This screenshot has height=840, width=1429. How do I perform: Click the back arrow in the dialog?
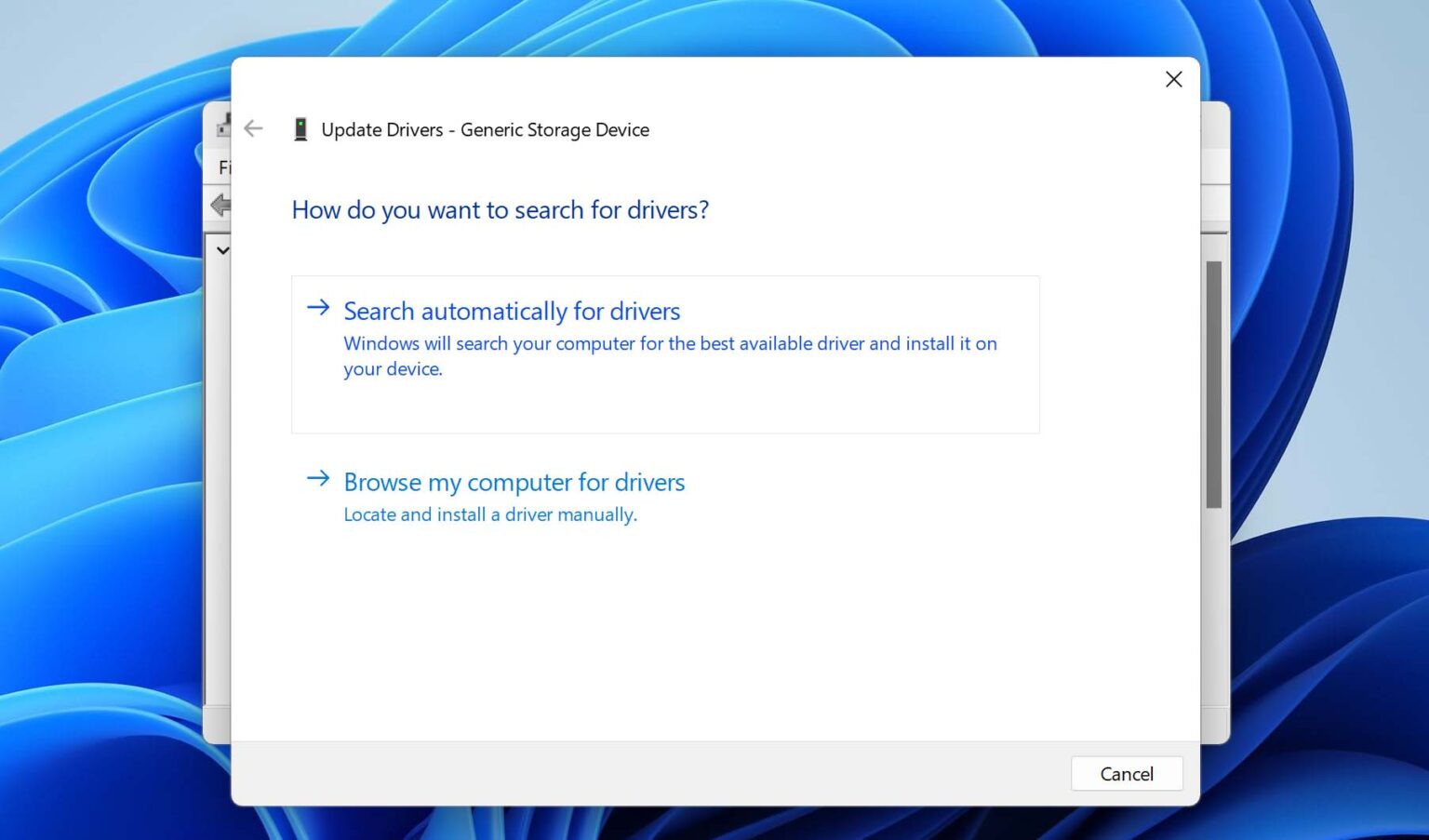point(252,129)
